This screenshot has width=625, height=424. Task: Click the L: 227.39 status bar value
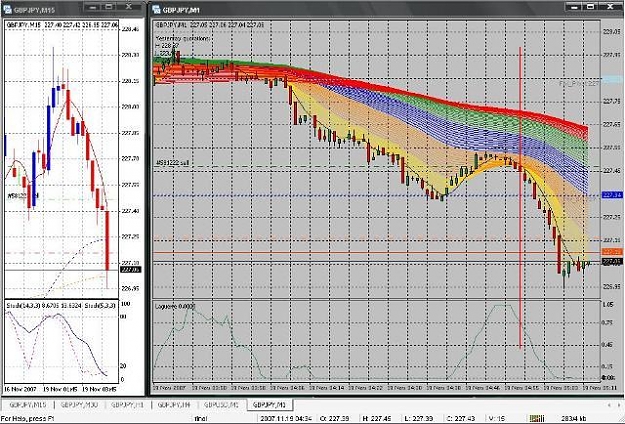(419, 418)
